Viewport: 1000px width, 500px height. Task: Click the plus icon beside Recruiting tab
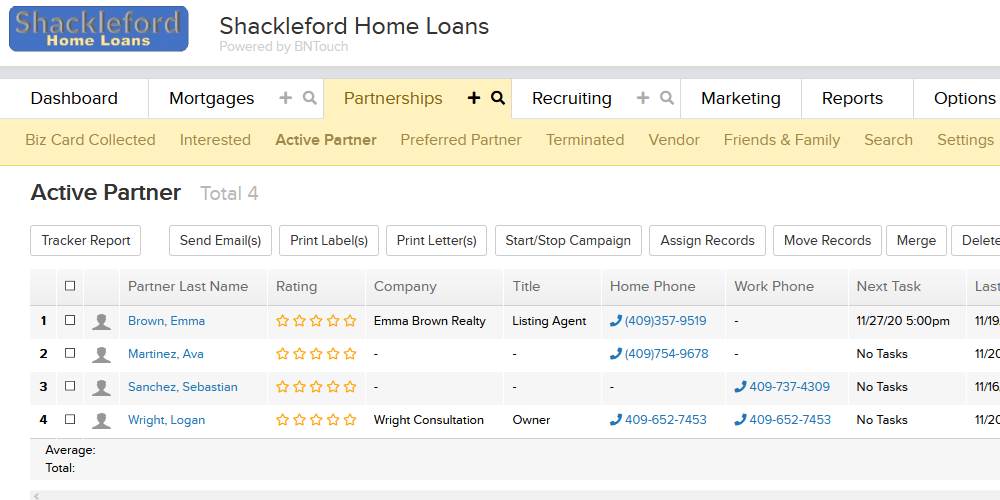(643, 98)
